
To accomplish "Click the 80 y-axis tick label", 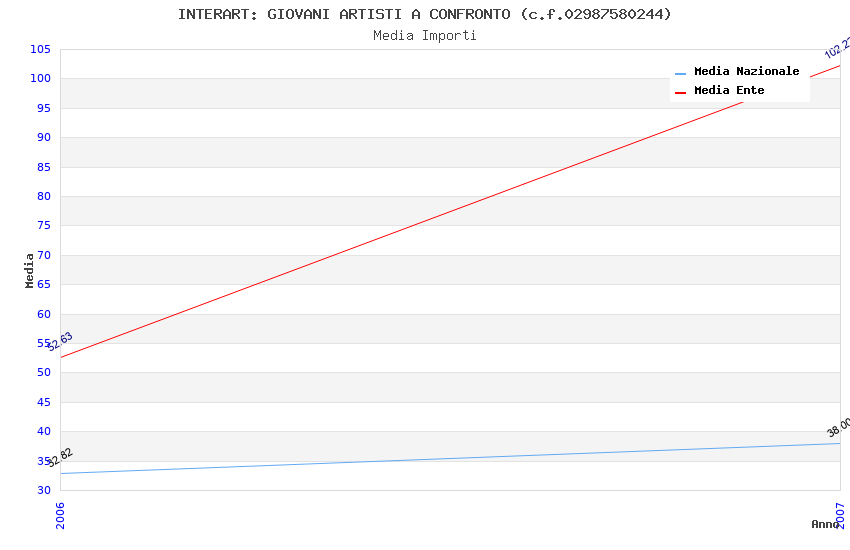I will (x=44, y=196).
